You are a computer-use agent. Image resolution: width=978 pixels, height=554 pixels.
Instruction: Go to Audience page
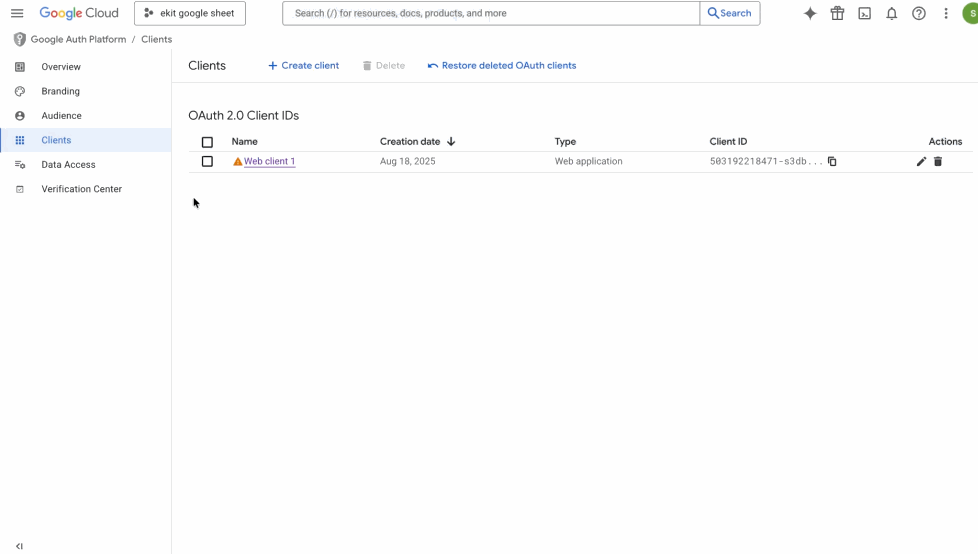[x=61, y=115]
